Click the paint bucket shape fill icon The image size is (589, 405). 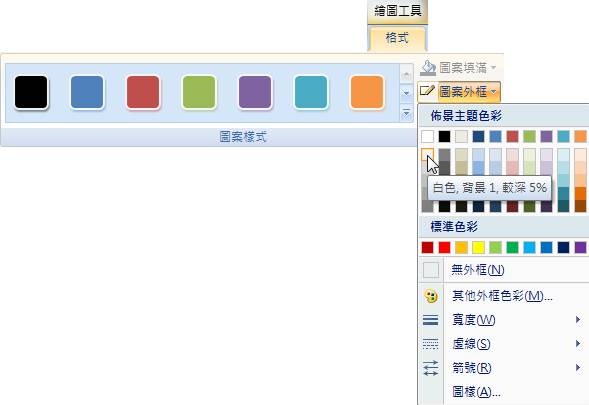point(427,68)
